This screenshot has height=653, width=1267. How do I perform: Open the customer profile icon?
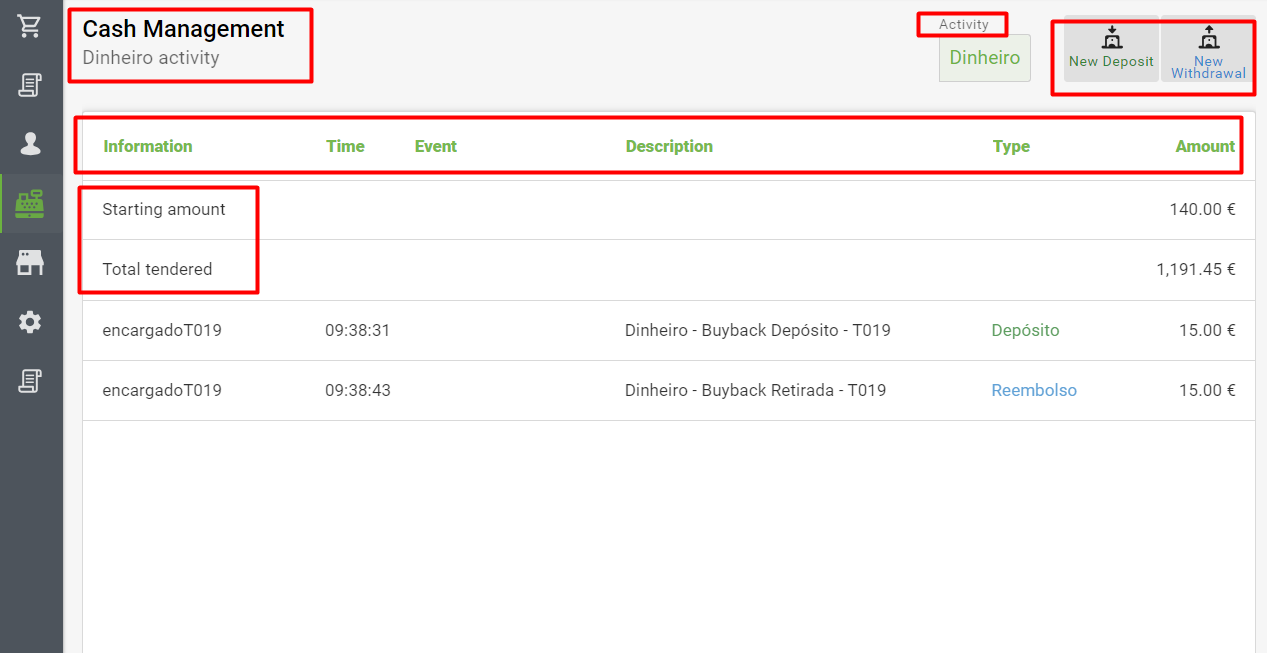[x=30, y=144]
